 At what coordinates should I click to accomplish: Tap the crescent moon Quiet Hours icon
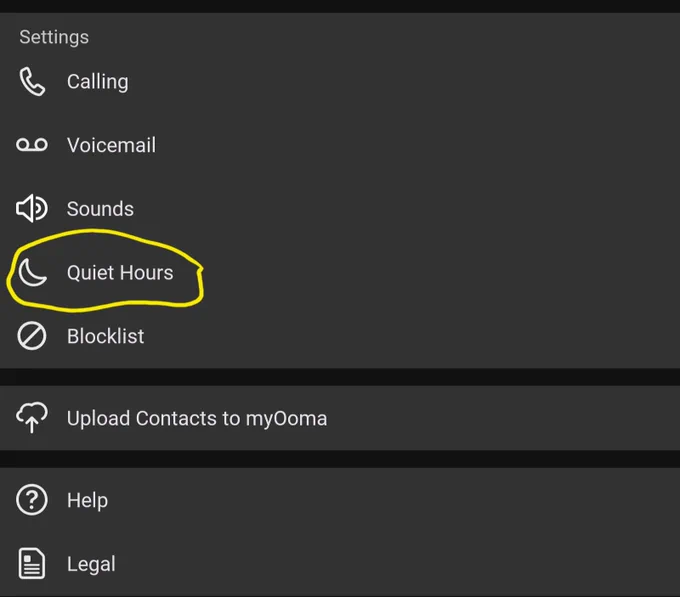tap(32, 273)
